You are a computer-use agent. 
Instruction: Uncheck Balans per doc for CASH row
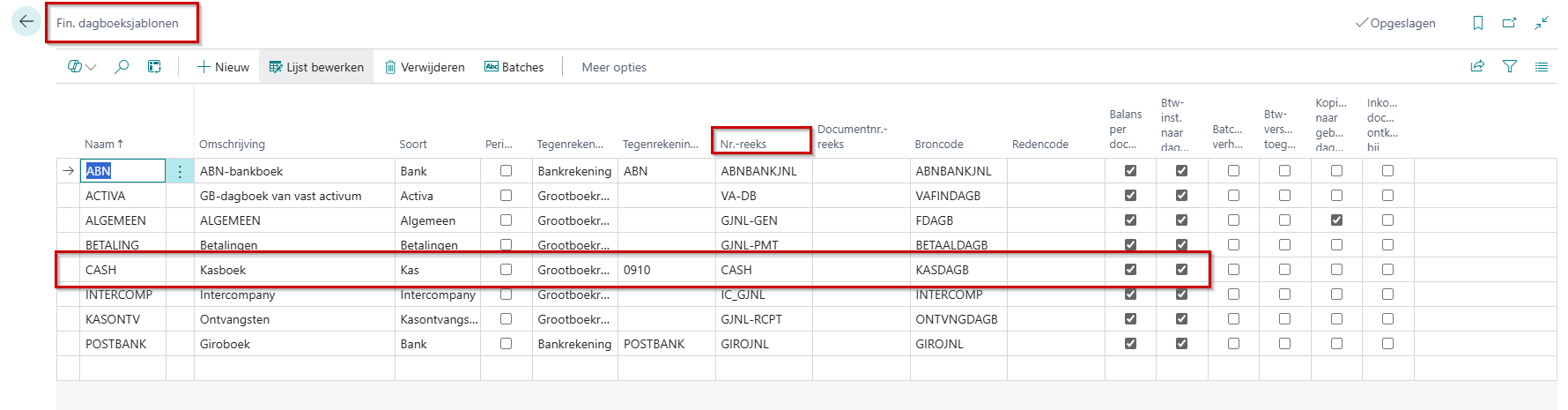[1130, 270]
